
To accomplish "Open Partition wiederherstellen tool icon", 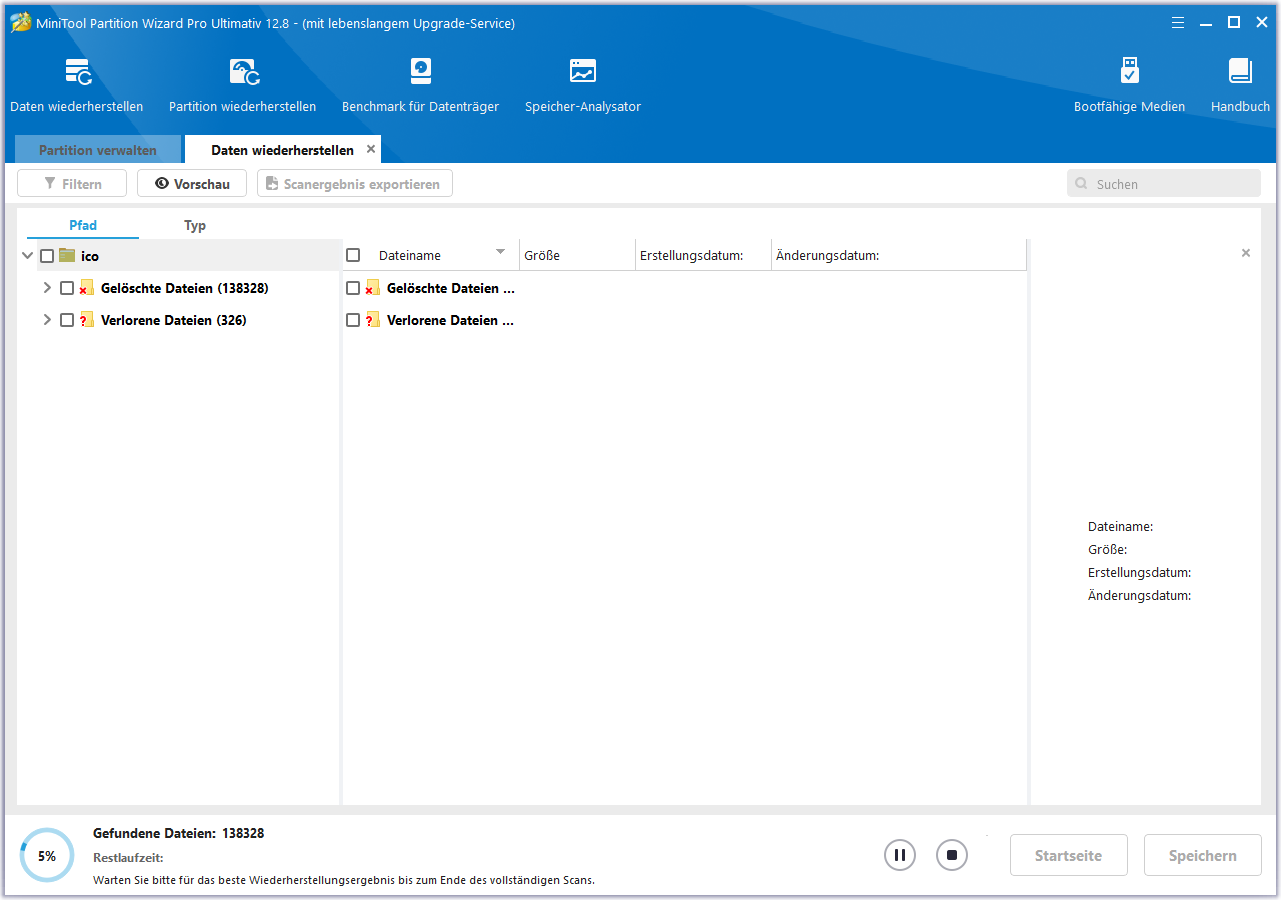I will pos(243,71).
